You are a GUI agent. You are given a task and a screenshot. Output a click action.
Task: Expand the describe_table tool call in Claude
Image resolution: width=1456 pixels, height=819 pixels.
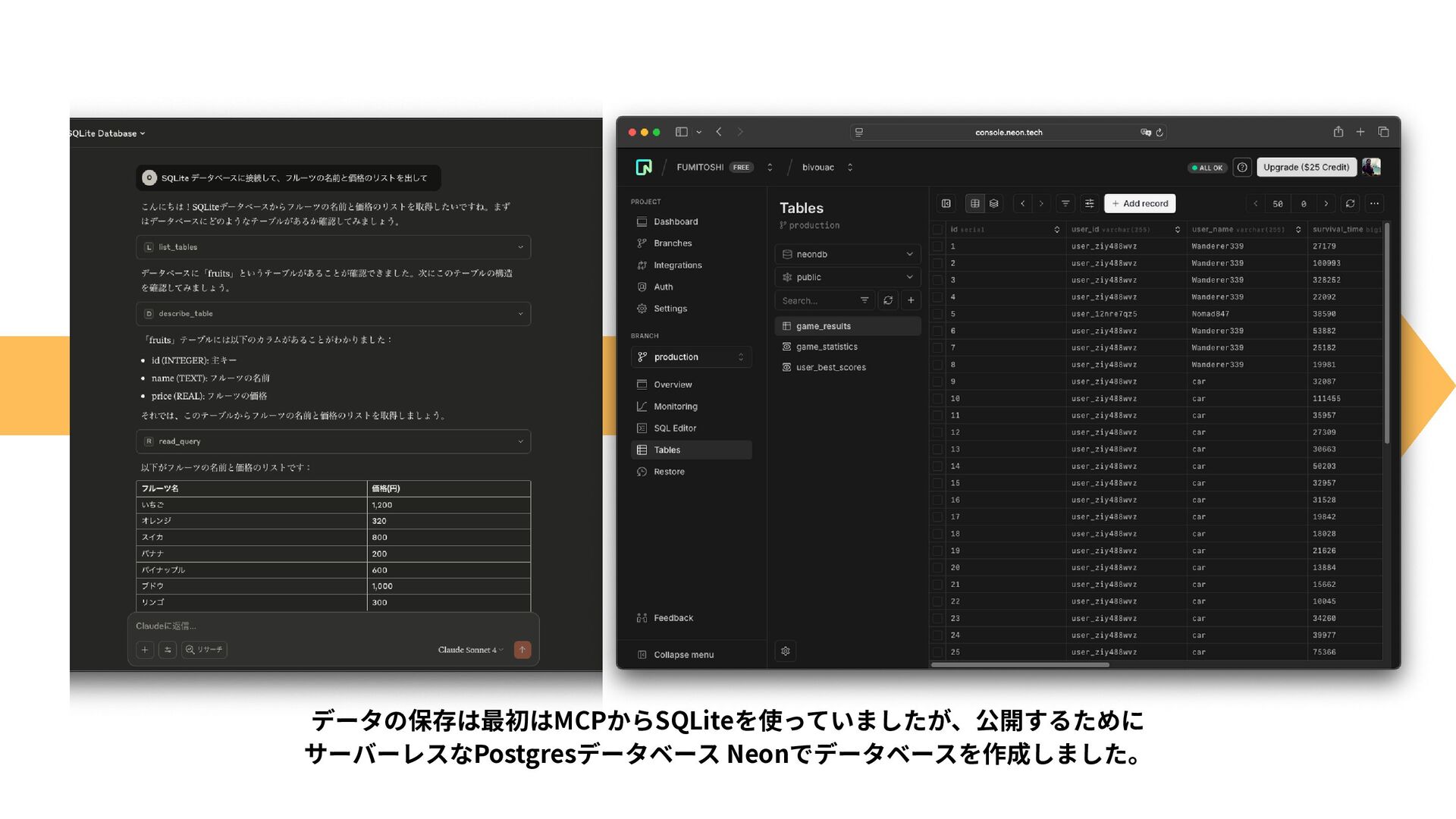[x=334, y=314]
